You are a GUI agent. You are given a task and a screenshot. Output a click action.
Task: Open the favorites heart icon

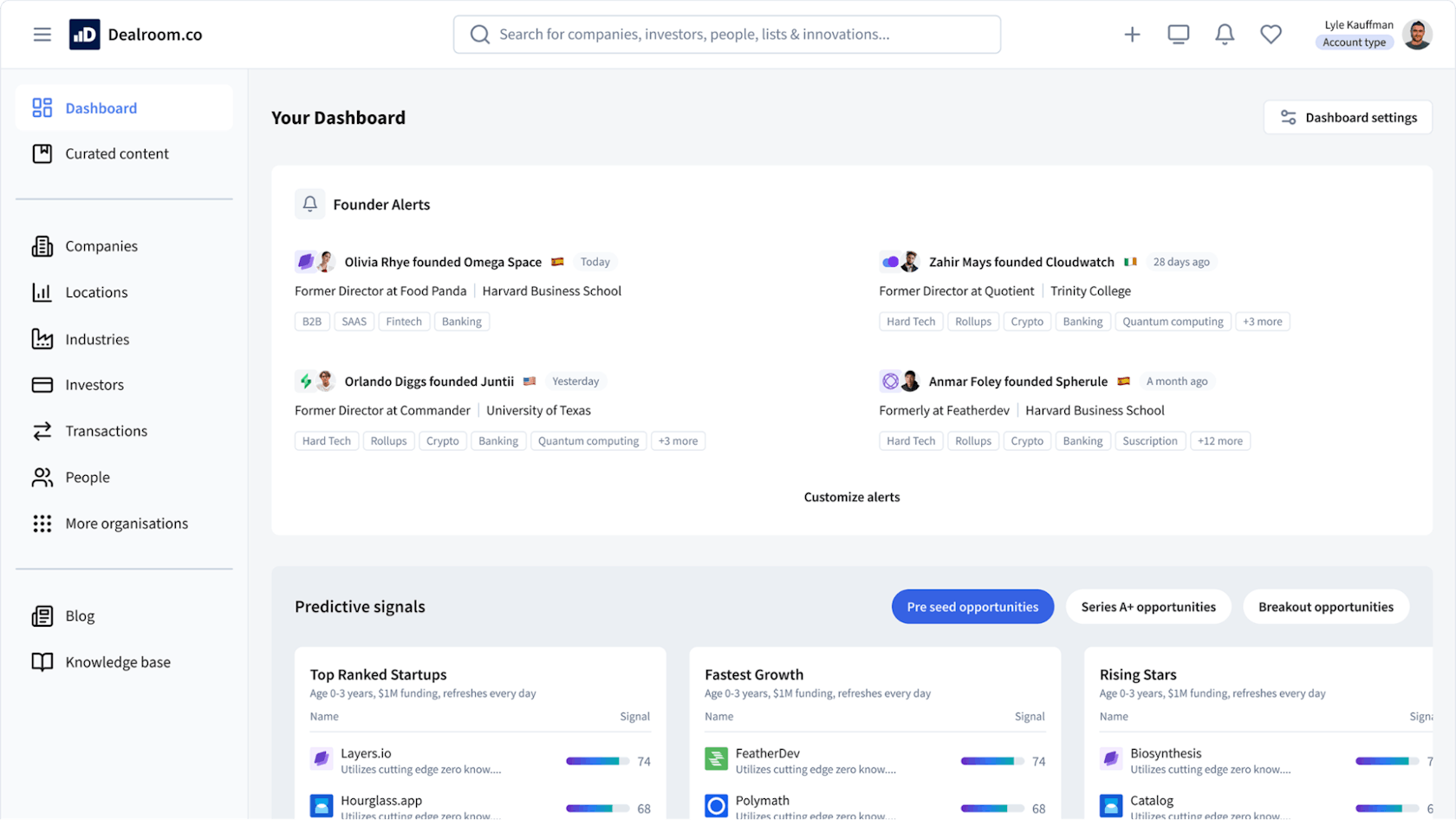point(1271,34)
